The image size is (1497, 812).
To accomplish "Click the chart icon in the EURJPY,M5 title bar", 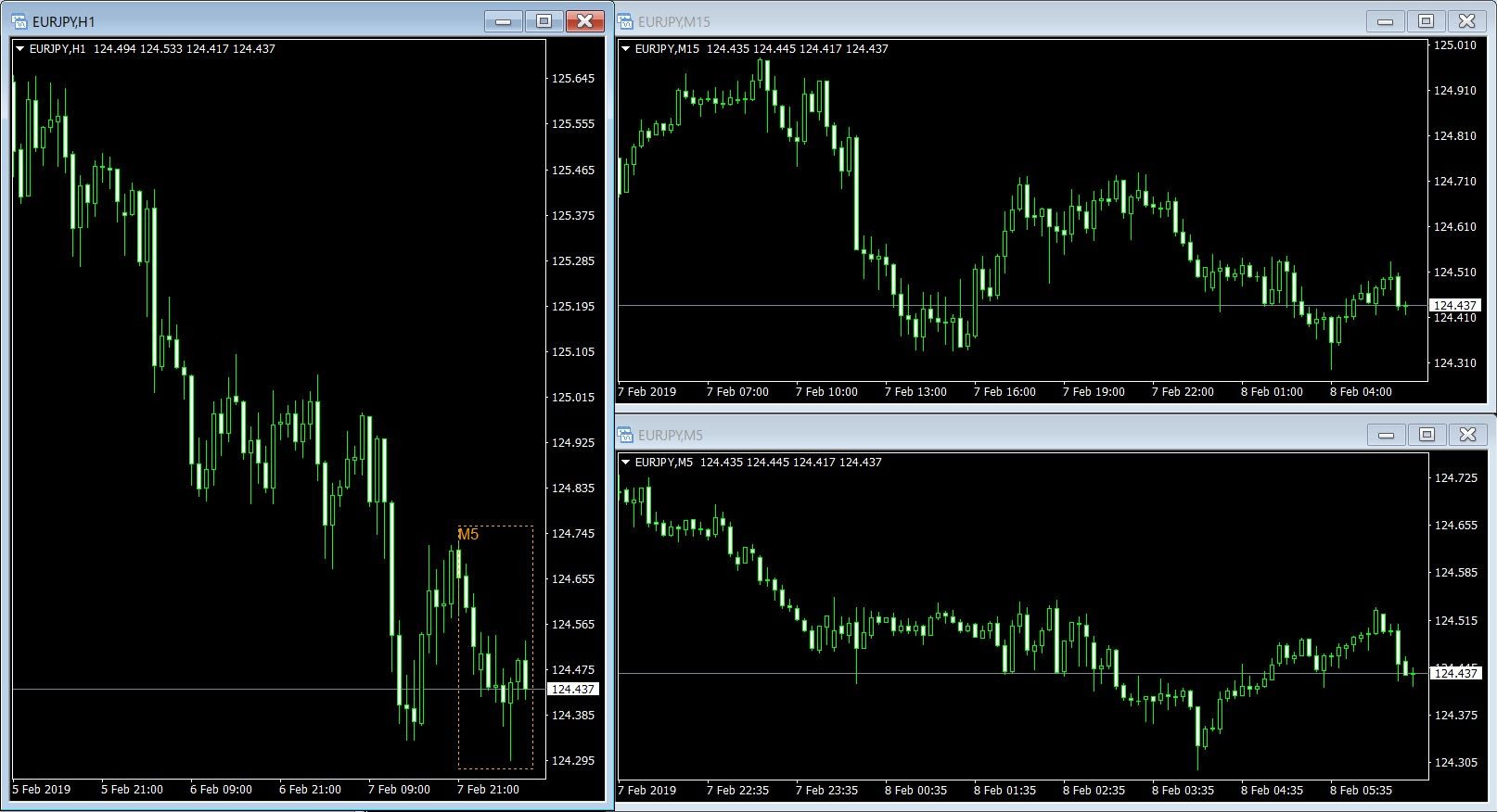I will (625, 435).
